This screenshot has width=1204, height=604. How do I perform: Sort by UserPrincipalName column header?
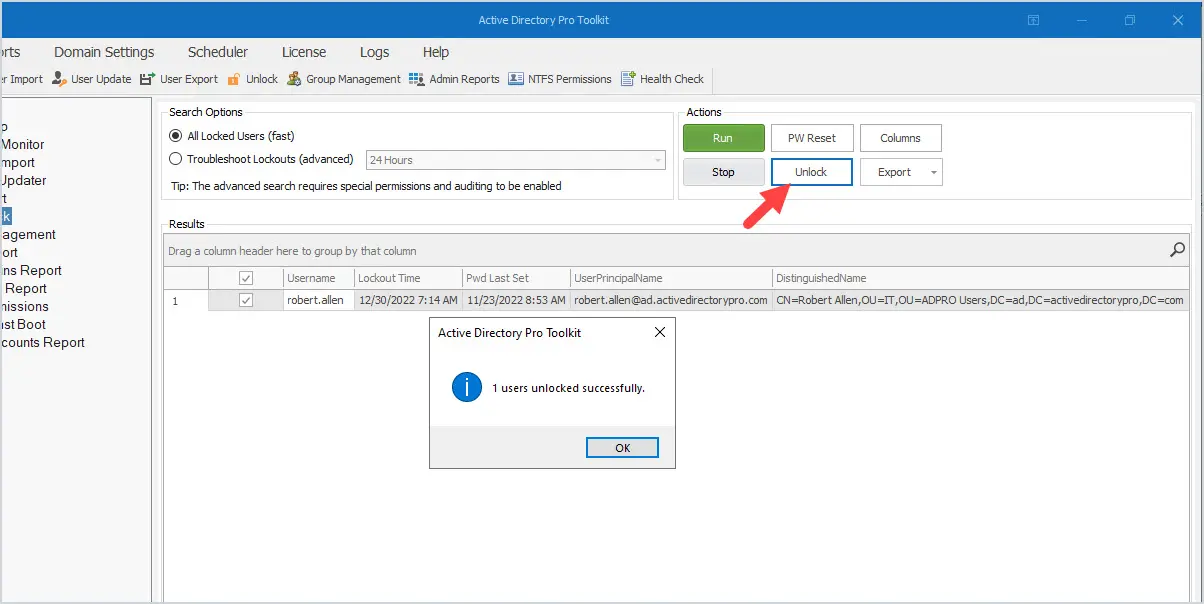pyautogui.click(x=671, y=278)
